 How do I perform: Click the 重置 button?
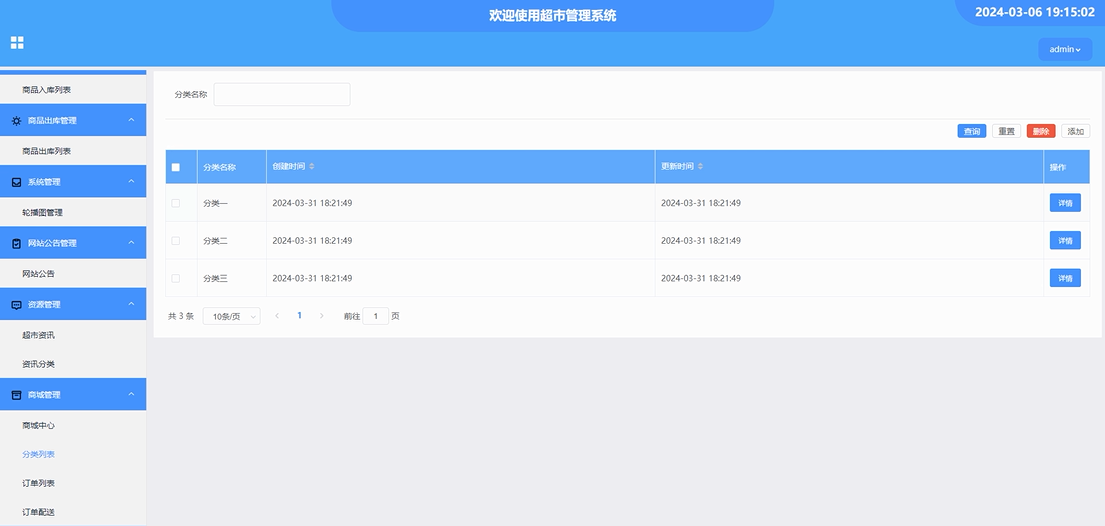(x=1006, y=131)
